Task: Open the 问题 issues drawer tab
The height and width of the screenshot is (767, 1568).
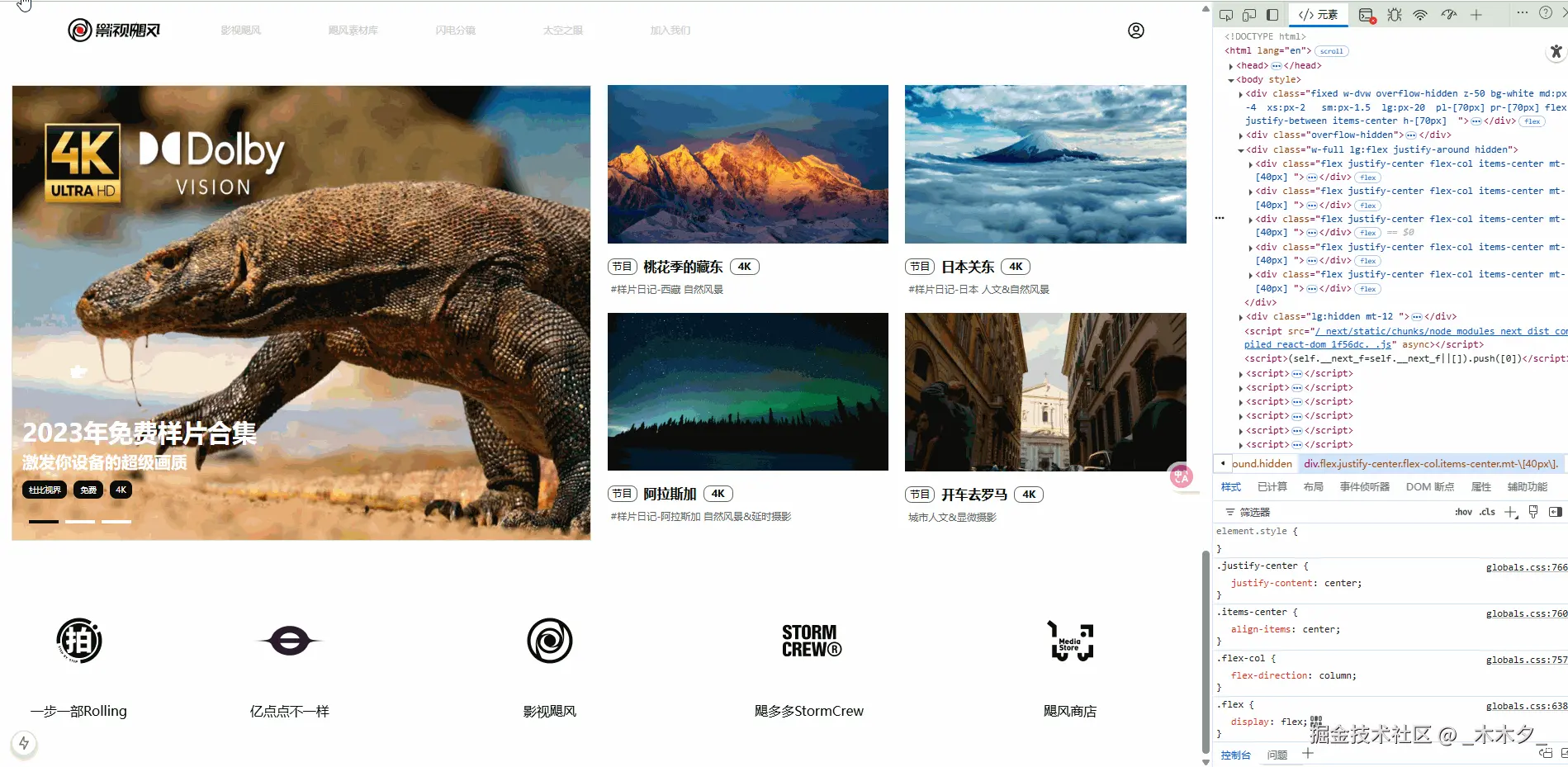Action: point(1277,755)
